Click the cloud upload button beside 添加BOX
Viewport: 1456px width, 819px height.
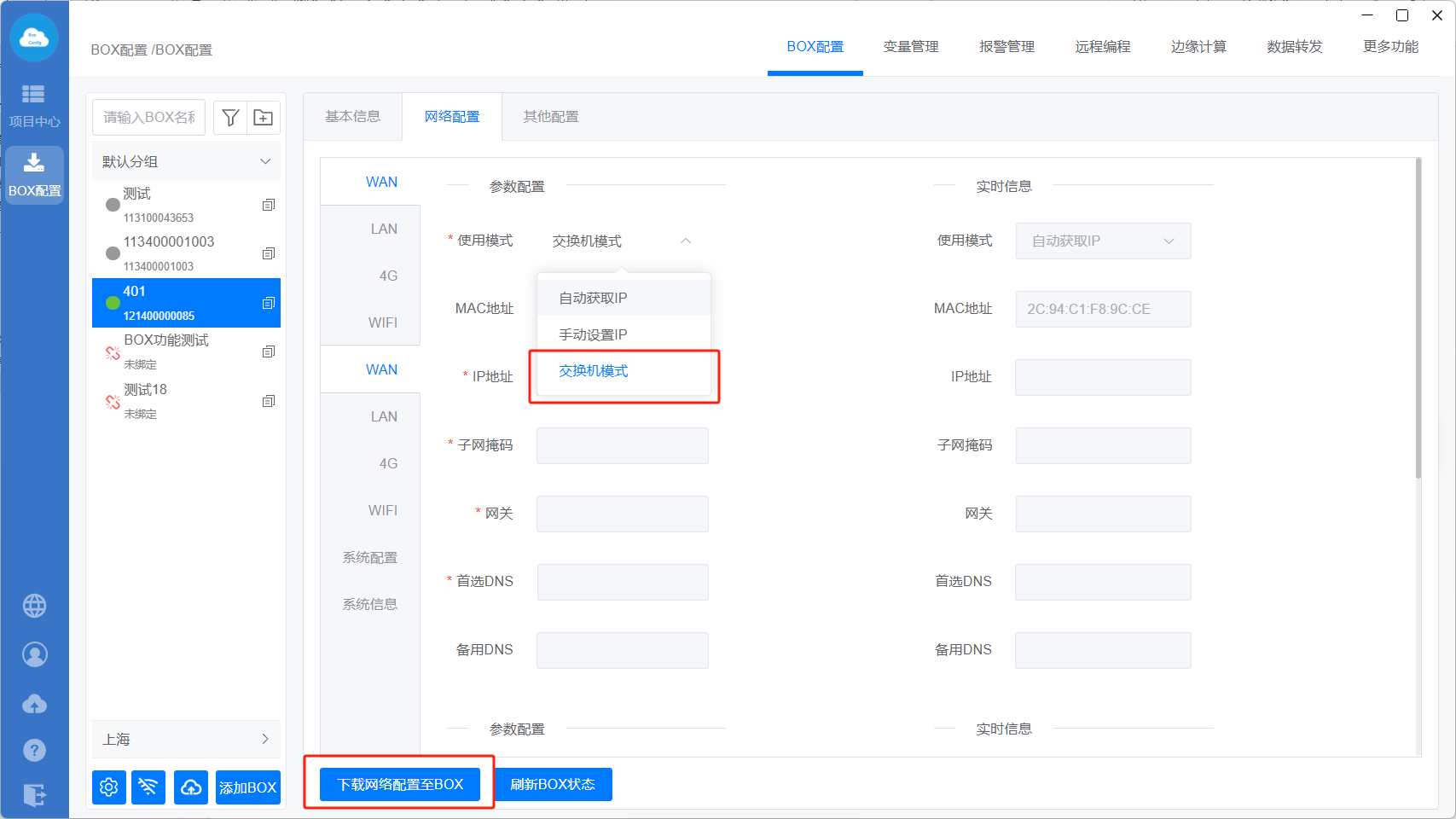(191, 787)
